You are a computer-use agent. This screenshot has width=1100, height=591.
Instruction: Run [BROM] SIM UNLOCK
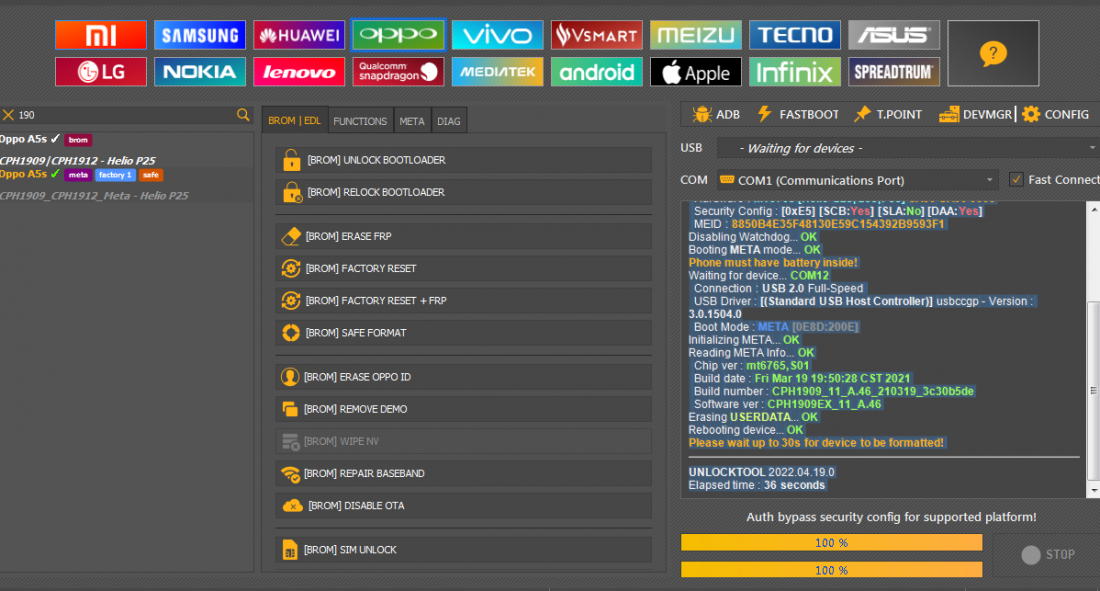tap(464, 550)
